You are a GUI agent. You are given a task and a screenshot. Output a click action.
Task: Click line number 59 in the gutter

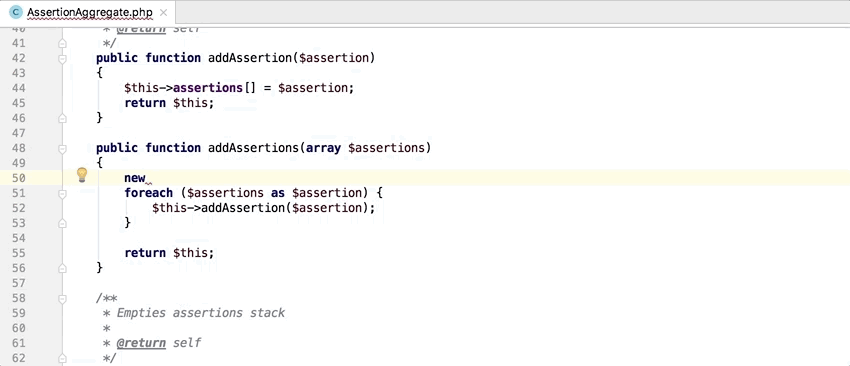(18, 313)
